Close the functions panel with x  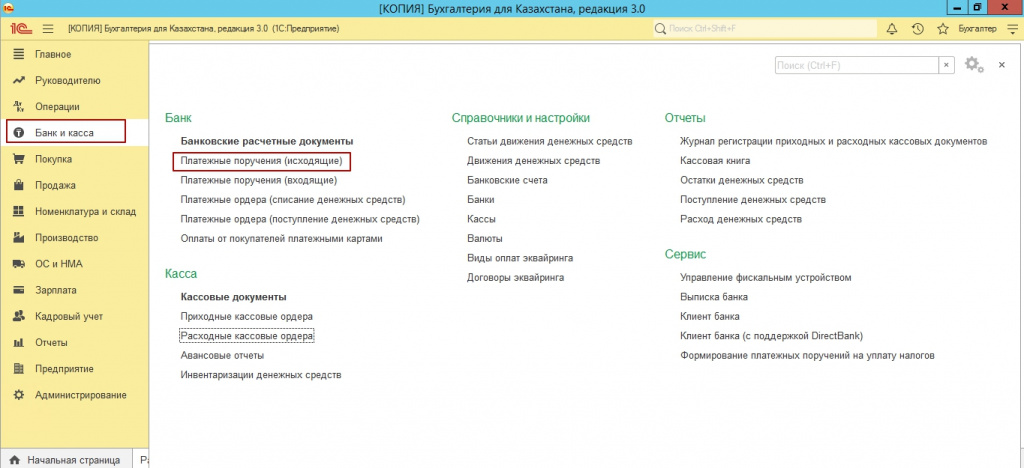tap(1001, 65)
